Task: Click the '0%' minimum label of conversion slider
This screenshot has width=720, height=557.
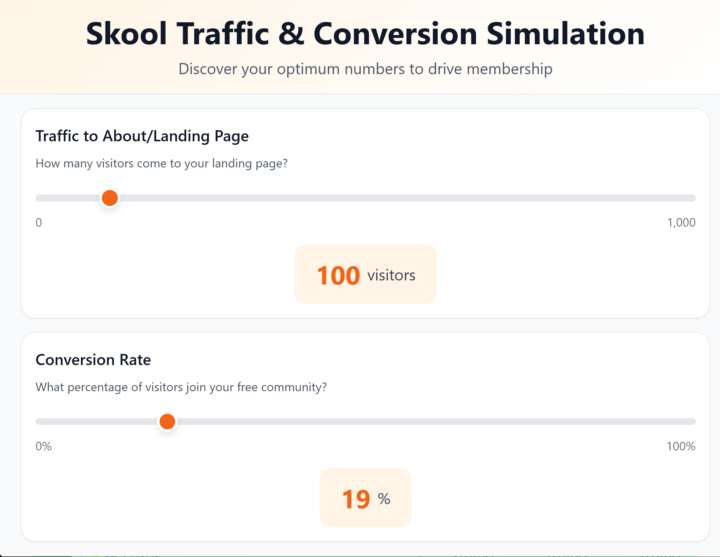Action: (x=44, y=446)
